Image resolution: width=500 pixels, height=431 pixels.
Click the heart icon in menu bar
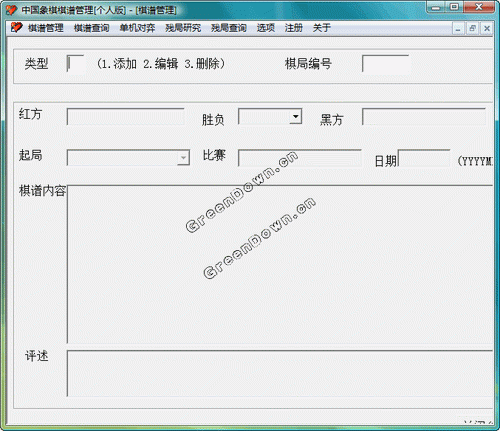(x=16, y=27)
